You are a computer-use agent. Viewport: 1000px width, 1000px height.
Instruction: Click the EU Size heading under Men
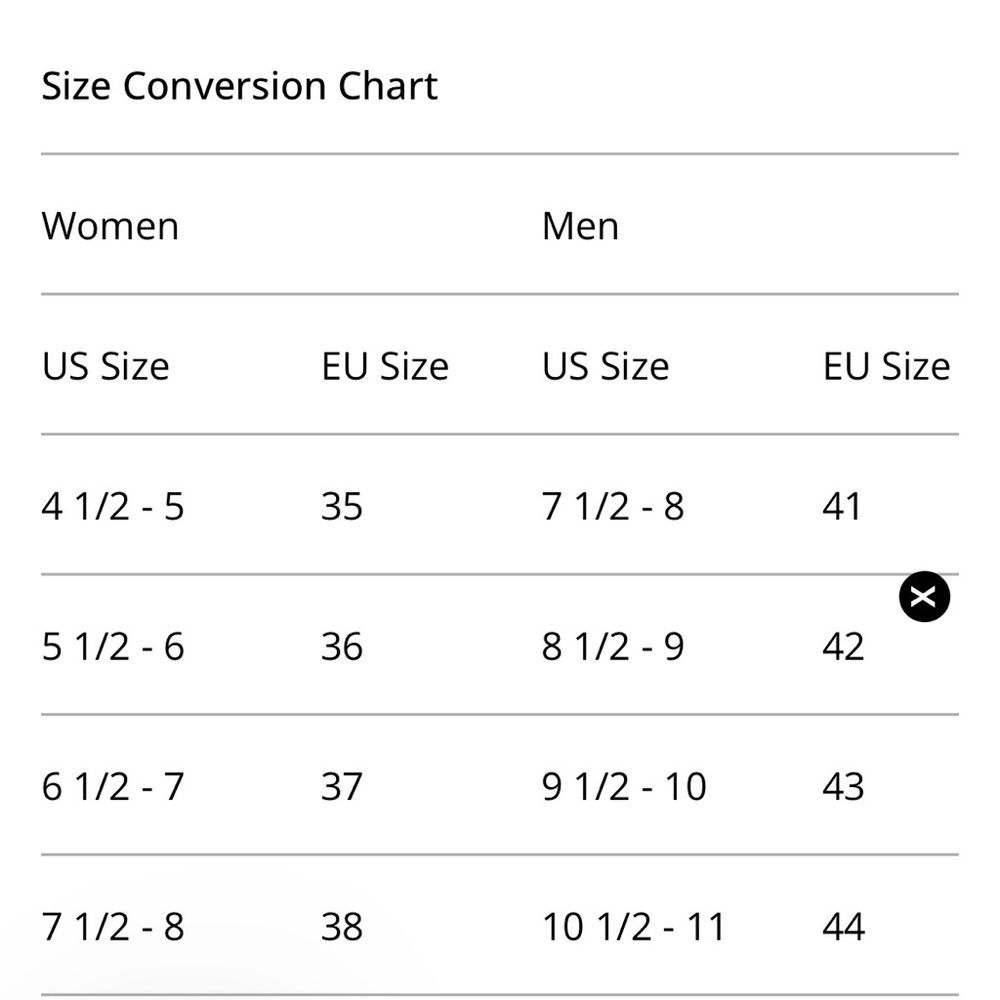pyautogui.click(x=886, y=367)
